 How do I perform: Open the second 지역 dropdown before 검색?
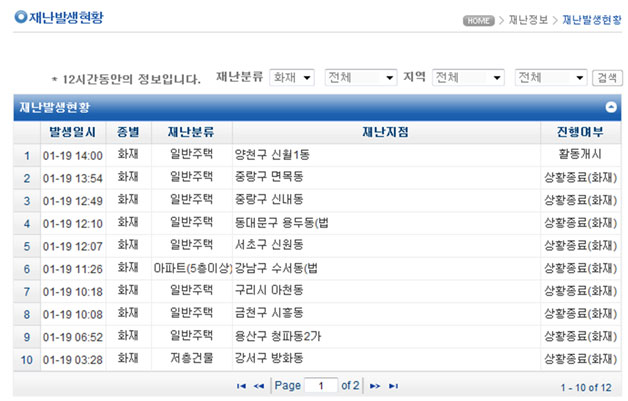(551, 77)
